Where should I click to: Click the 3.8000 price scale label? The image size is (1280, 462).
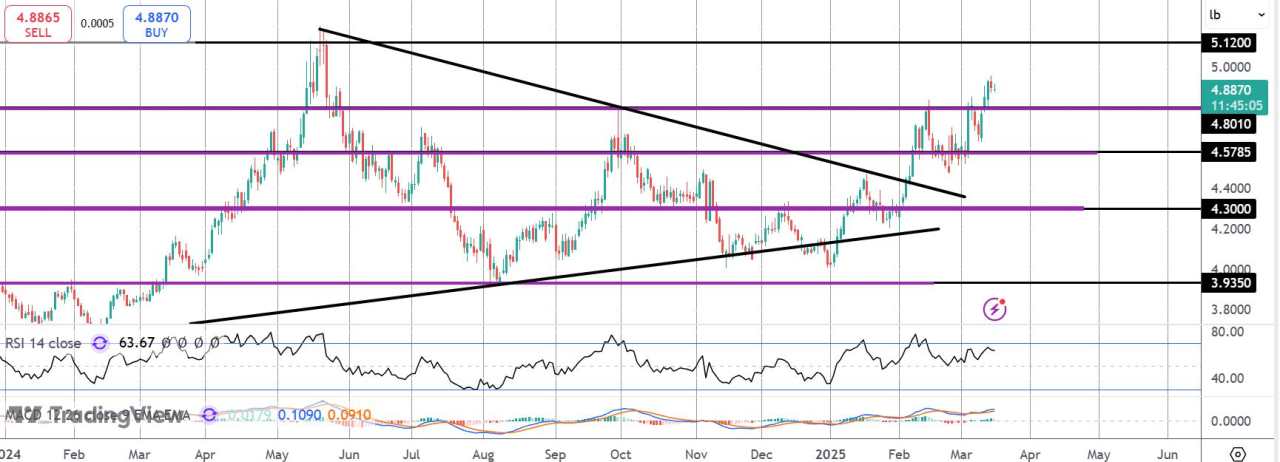click(x=1230, y=310)
